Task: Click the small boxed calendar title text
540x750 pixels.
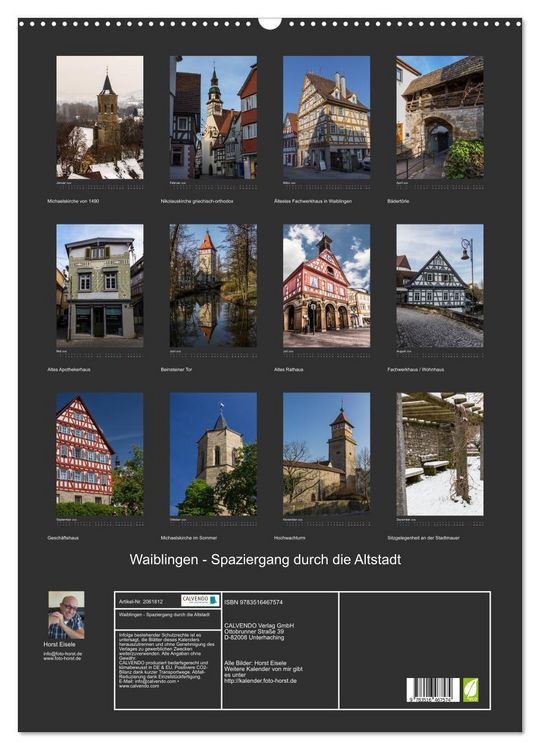Action: [165, 615]
